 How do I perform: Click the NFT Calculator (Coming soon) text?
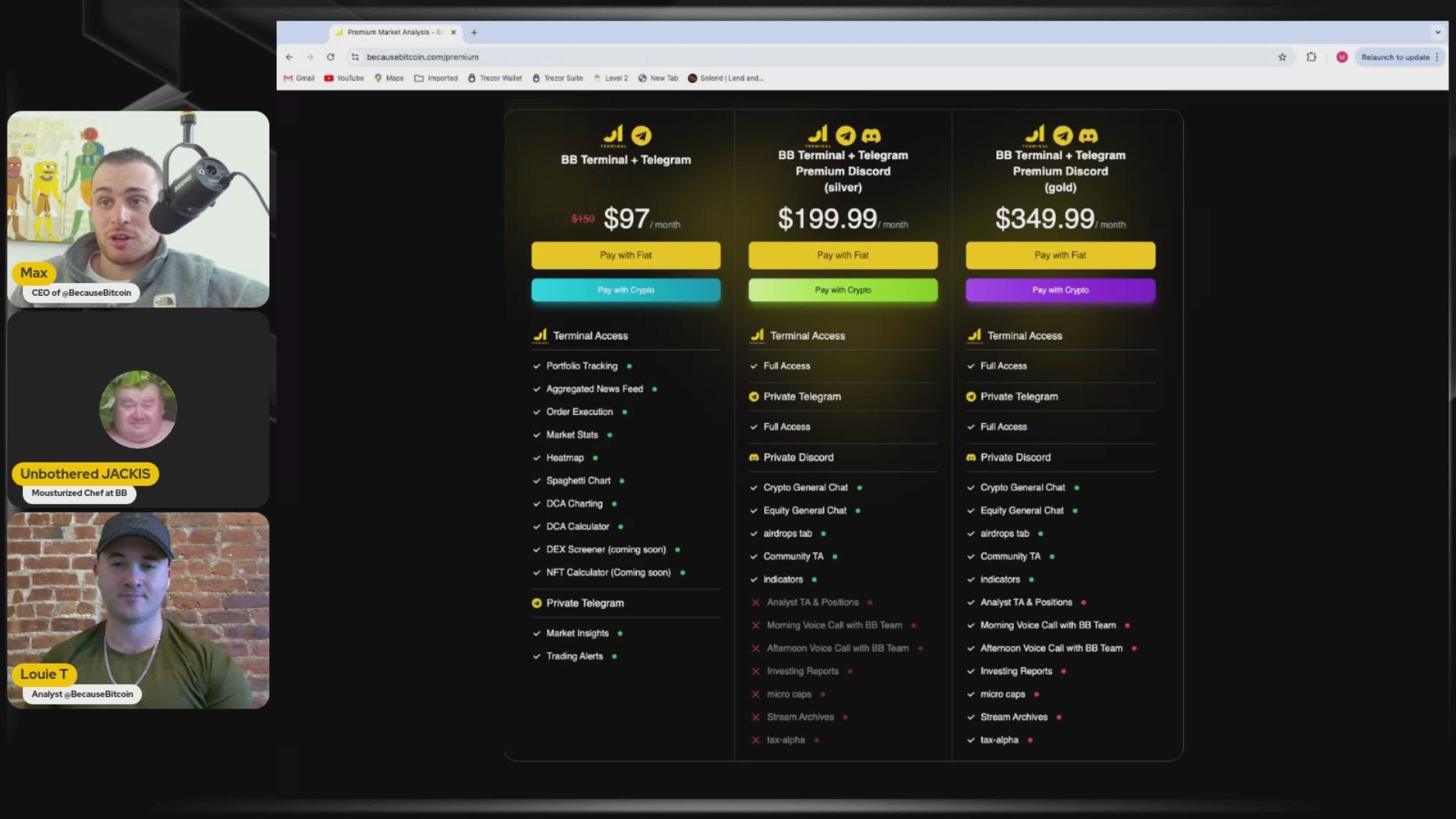[608, 573]
